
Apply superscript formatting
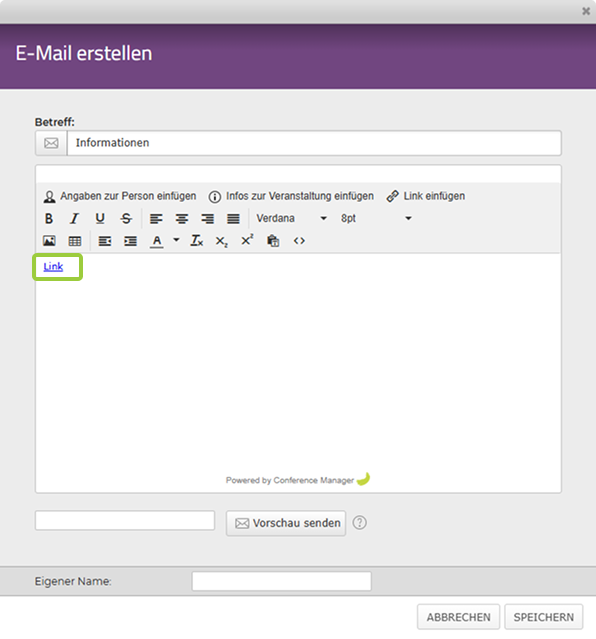(x=247, y=241)
